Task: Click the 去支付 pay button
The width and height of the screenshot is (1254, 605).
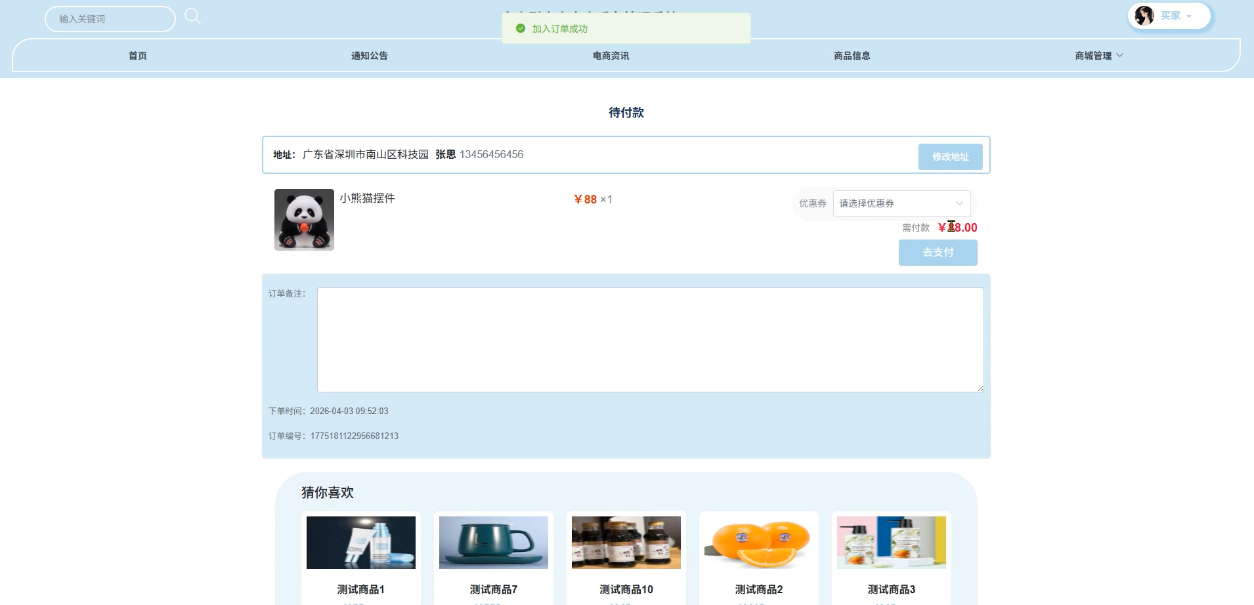Action: pos(938,252)
